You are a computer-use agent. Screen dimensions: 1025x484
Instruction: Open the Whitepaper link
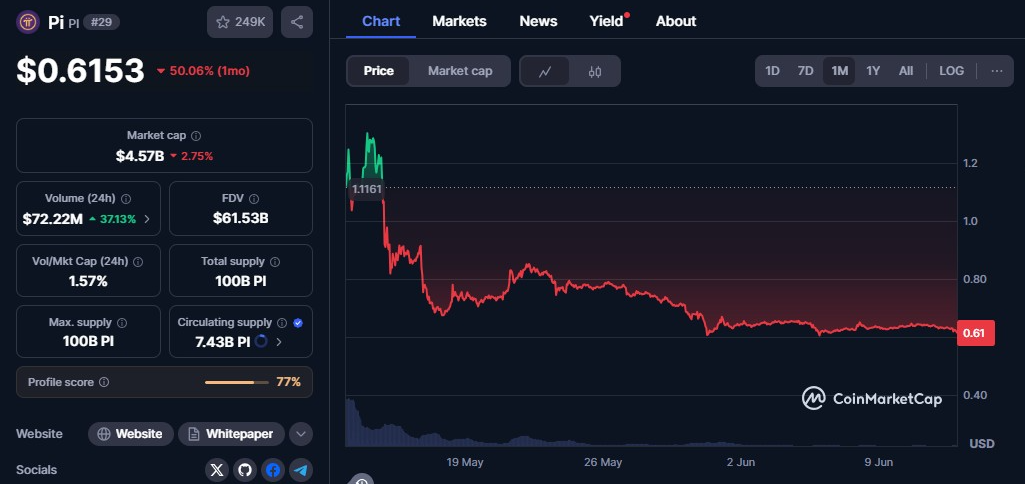pos(231,434)
